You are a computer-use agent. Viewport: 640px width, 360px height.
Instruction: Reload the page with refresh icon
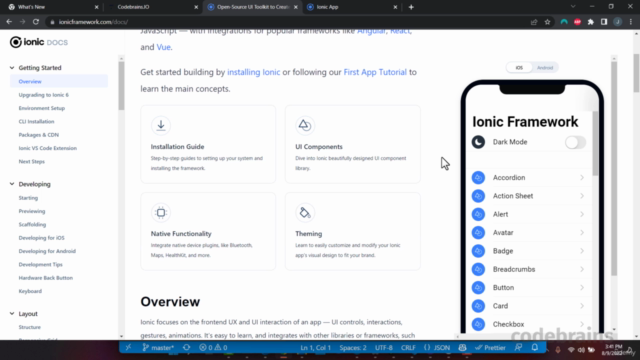(36, 22)
